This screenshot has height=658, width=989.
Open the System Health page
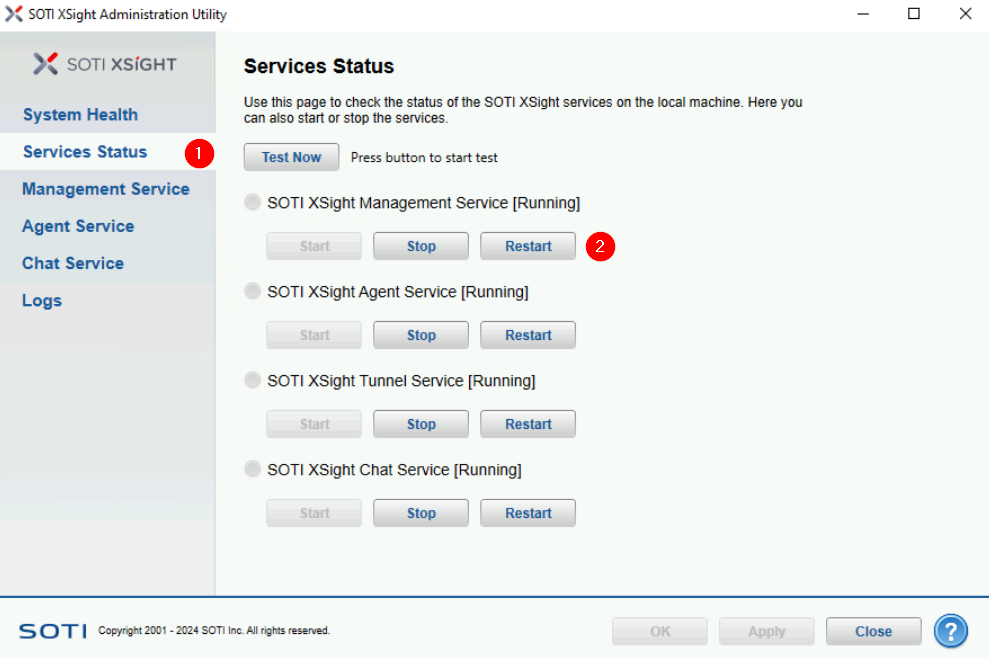(80, 114)
